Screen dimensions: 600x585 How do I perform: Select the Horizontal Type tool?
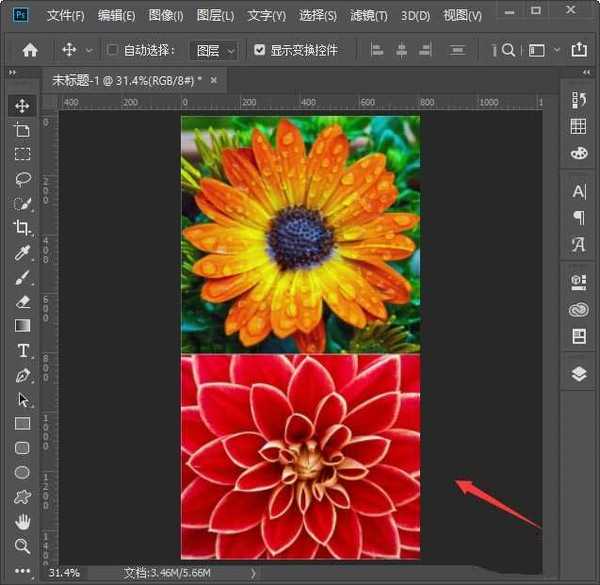click(x=22, y=350)
